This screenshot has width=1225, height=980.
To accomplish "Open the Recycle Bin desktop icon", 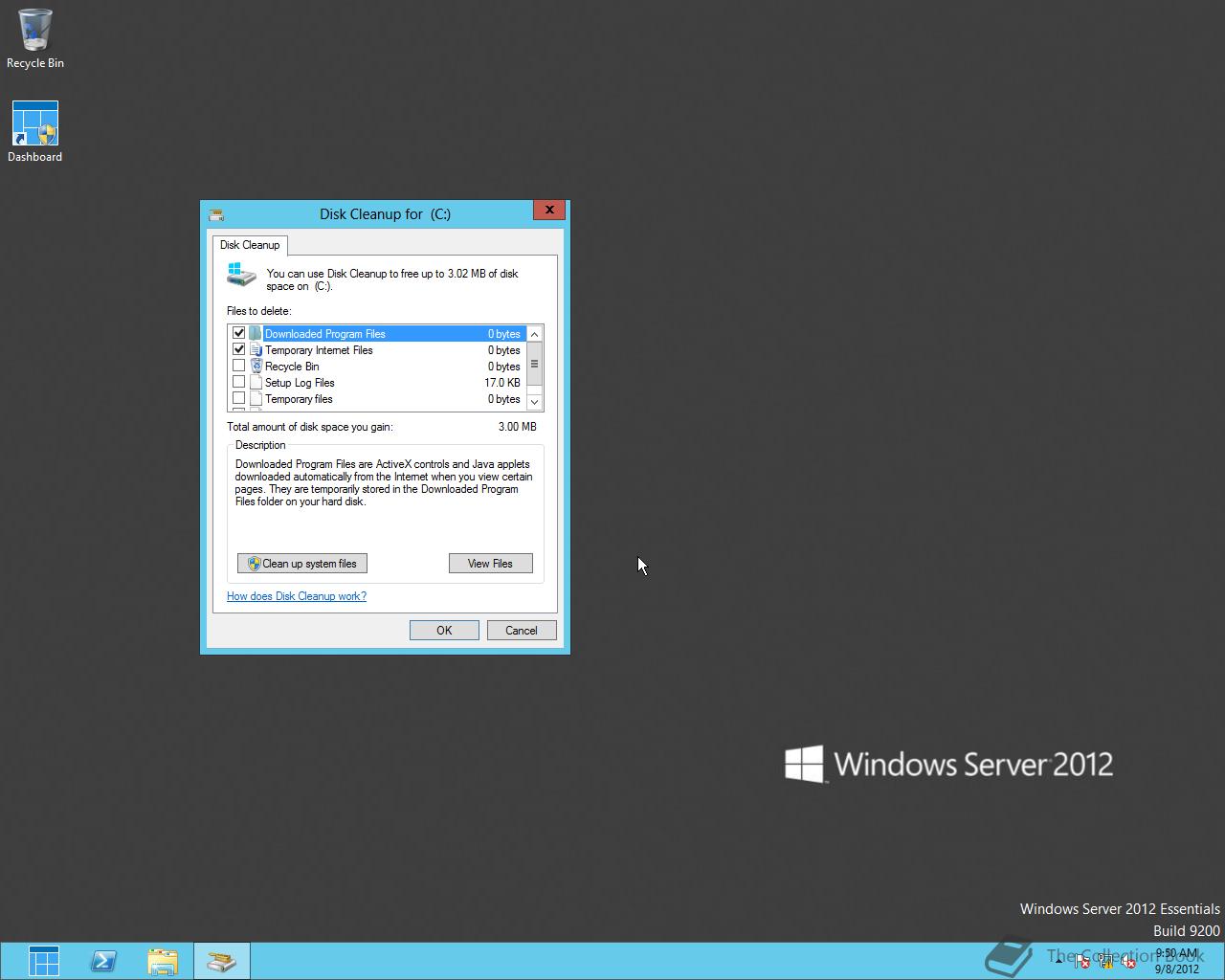I will 35,38.
